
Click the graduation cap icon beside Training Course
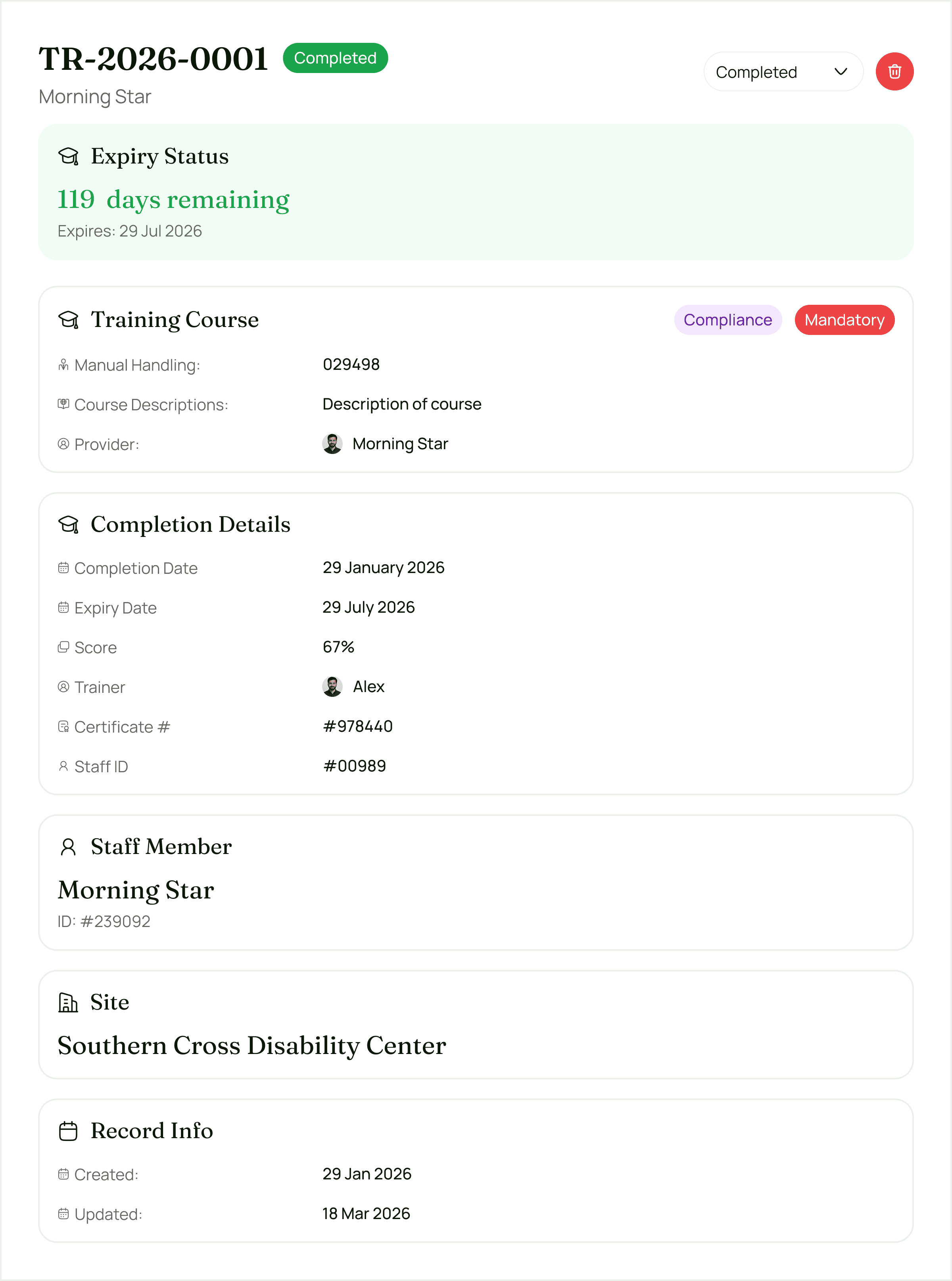point(69,319)
